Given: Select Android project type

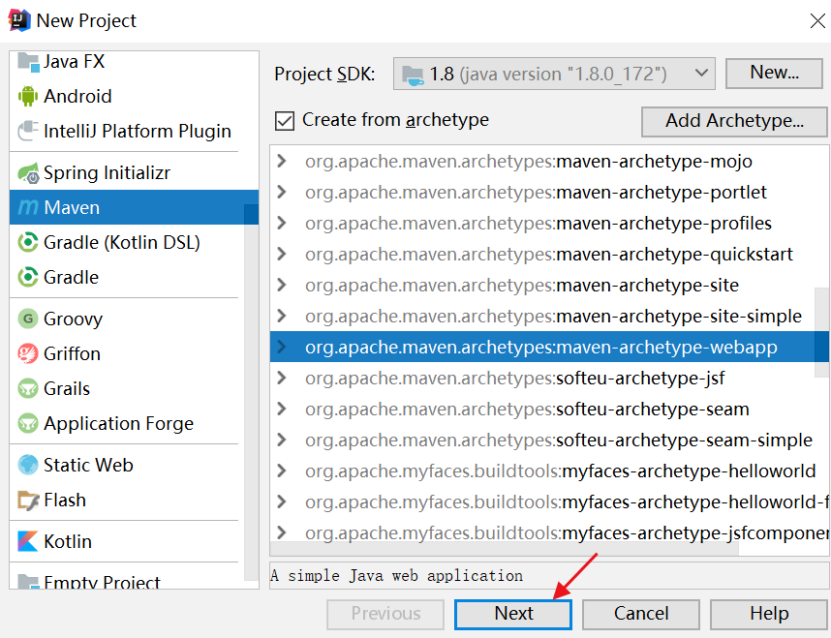Looking at the screenshot, I should click(127, 96).
